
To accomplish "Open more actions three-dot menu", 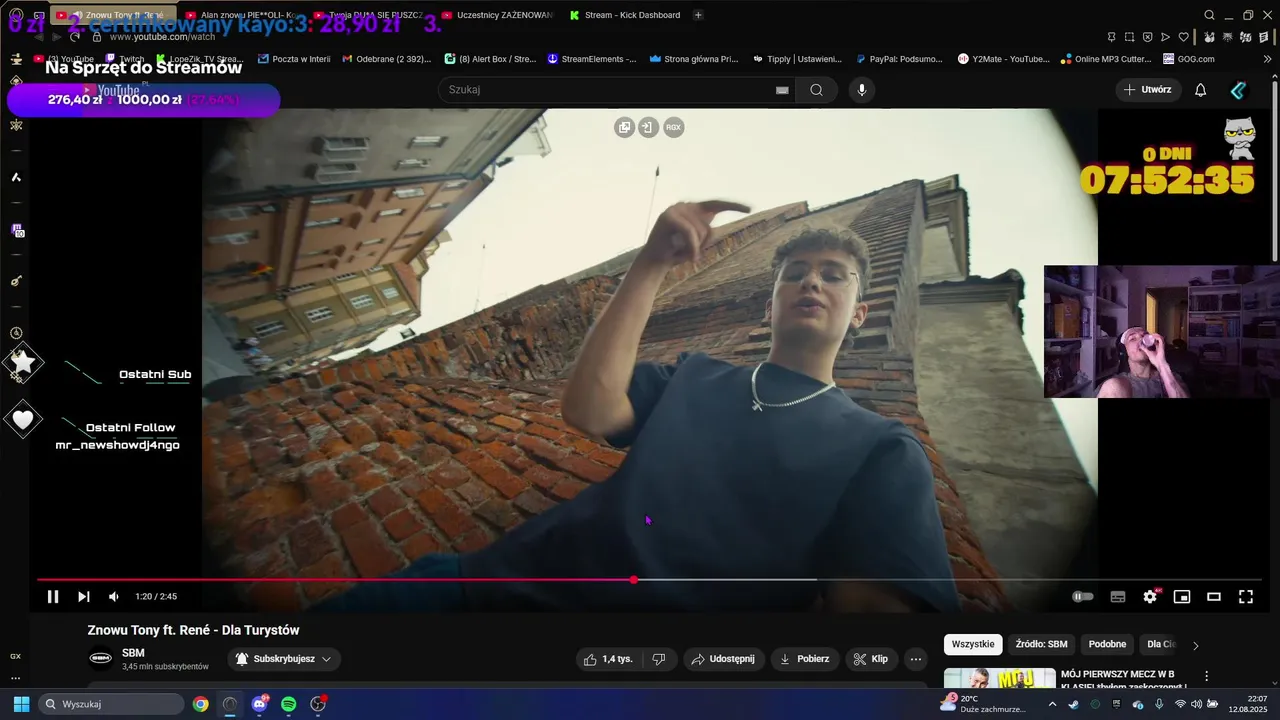I will tap(916, 659).
